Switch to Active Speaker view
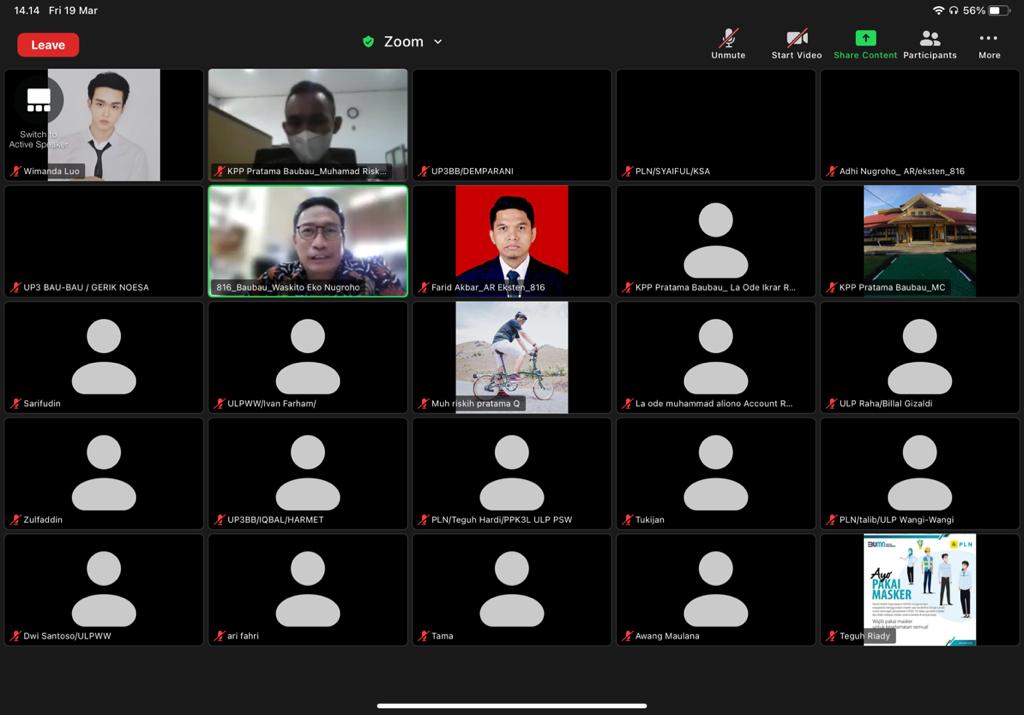This screenshot has width=1024, height=715. 39,100
